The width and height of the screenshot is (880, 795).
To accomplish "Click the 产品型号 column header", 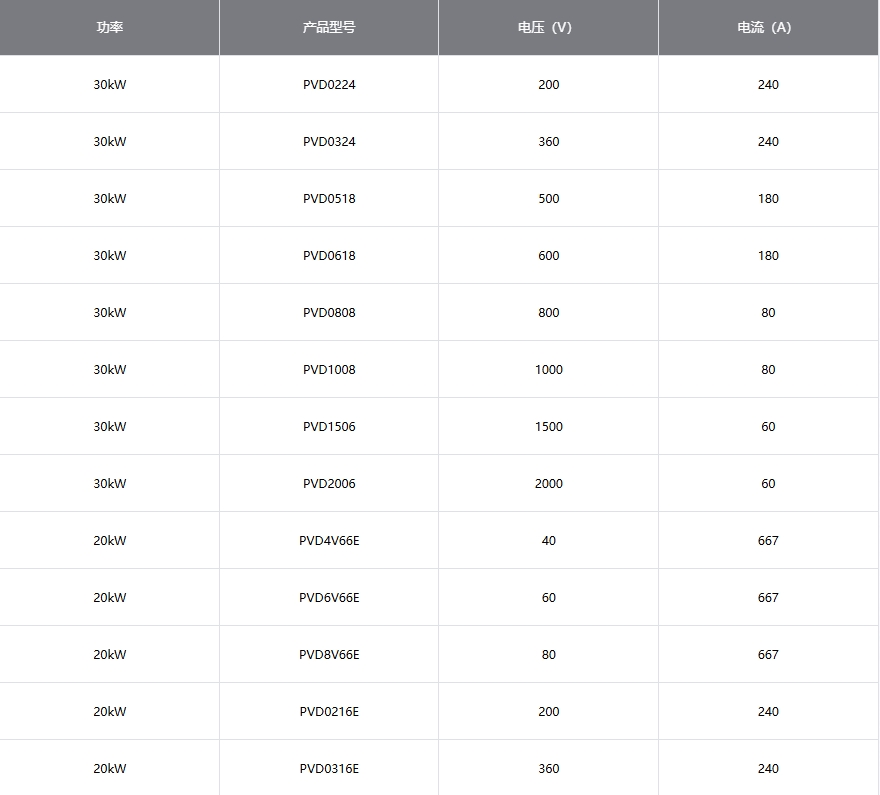I will click(x=329, y=27).
